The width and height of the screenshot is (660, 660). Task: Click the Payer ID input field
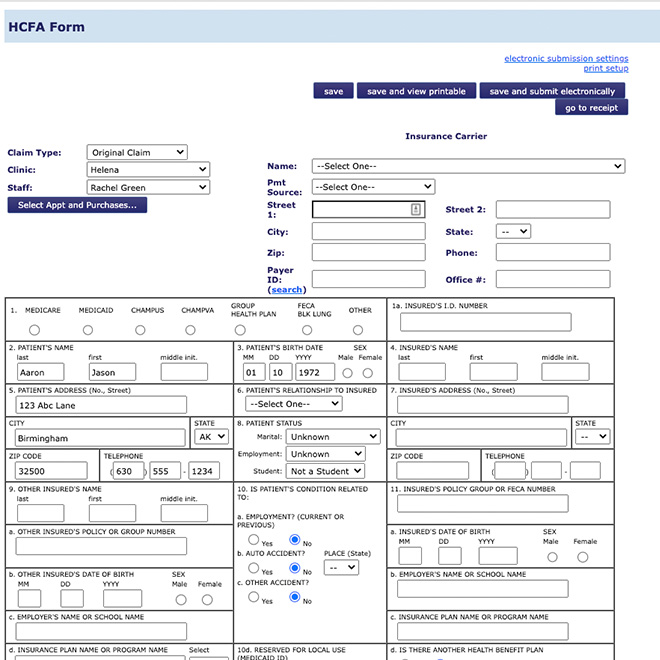(368, 279)
